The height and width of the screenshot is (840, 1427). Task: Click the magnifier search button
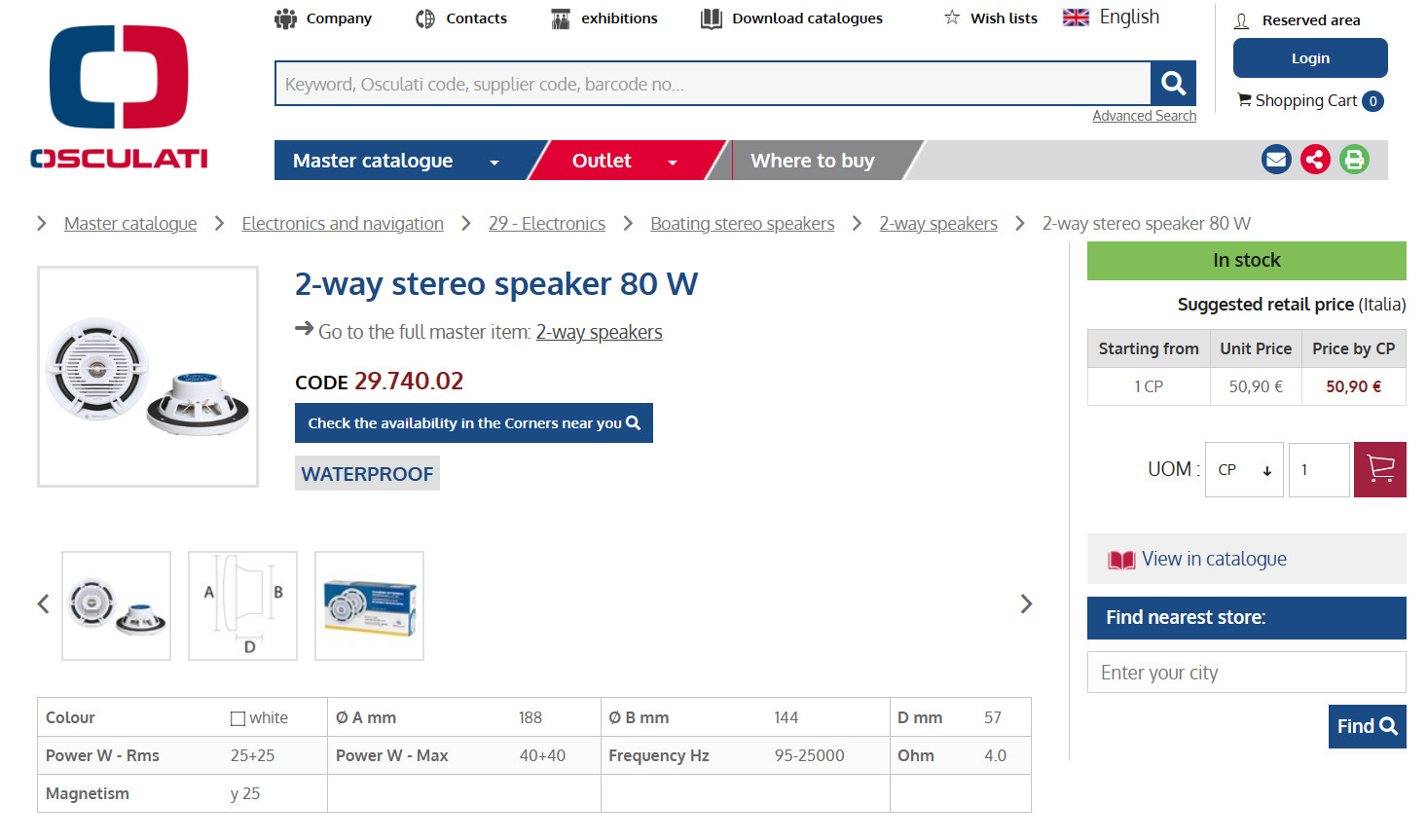(x=1173, y=84)
